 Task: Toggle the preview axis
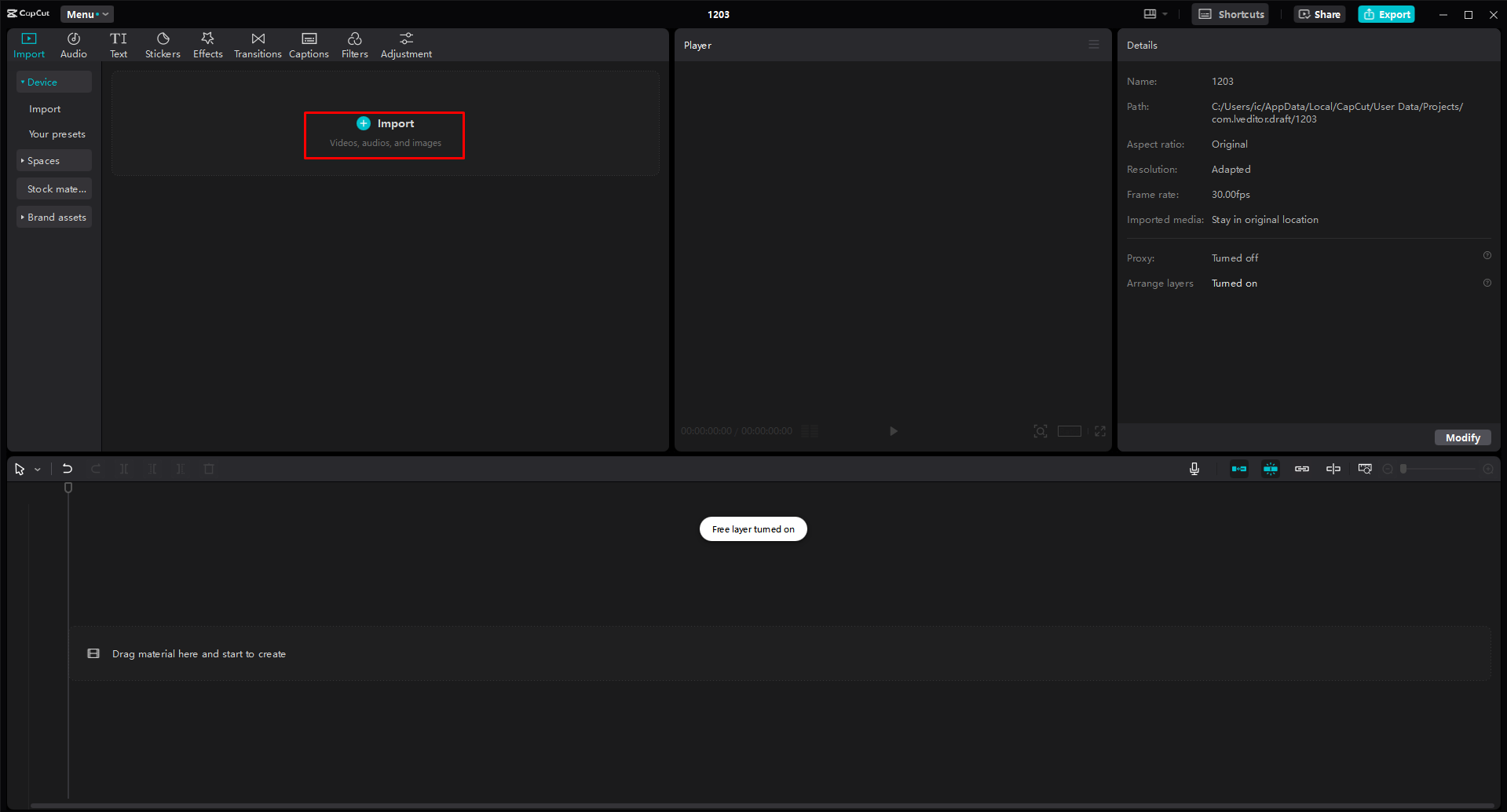pos(1333,469)
